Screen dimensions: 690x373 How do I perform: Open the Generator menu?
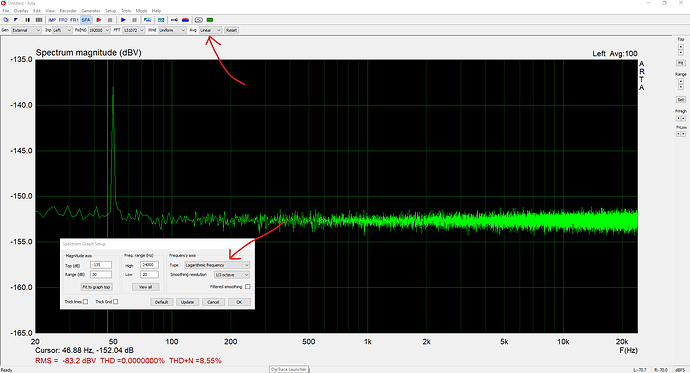[91, 11]
